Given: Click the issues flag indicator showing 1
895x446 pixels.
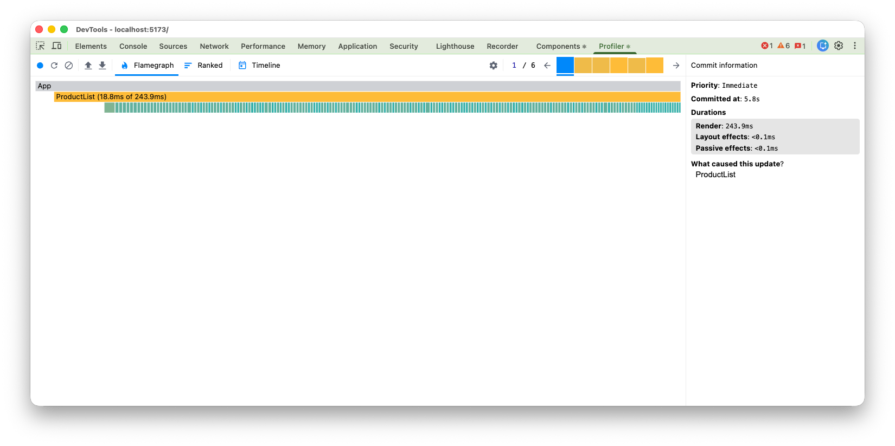Looking at the screenshot, I should tap(800, 46).
